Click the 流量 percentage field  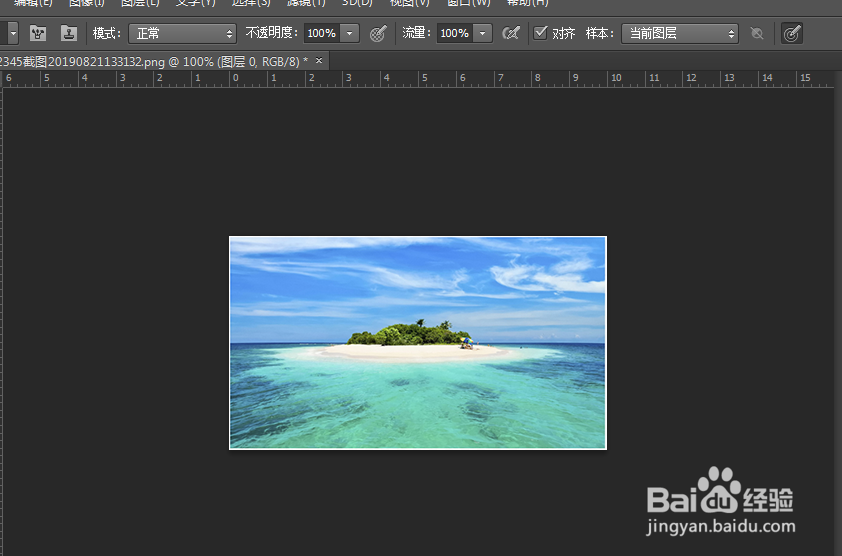click(455, 33)
